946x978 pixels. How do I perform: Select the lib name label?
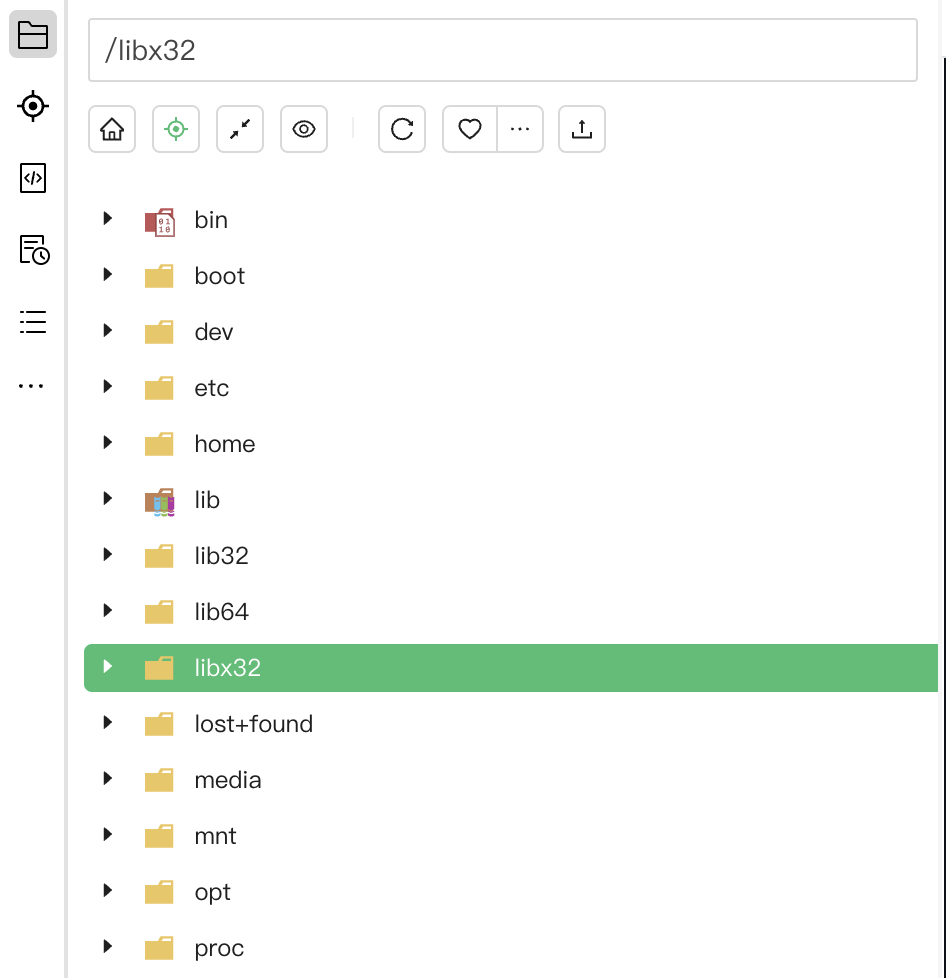tap(207, 500)
